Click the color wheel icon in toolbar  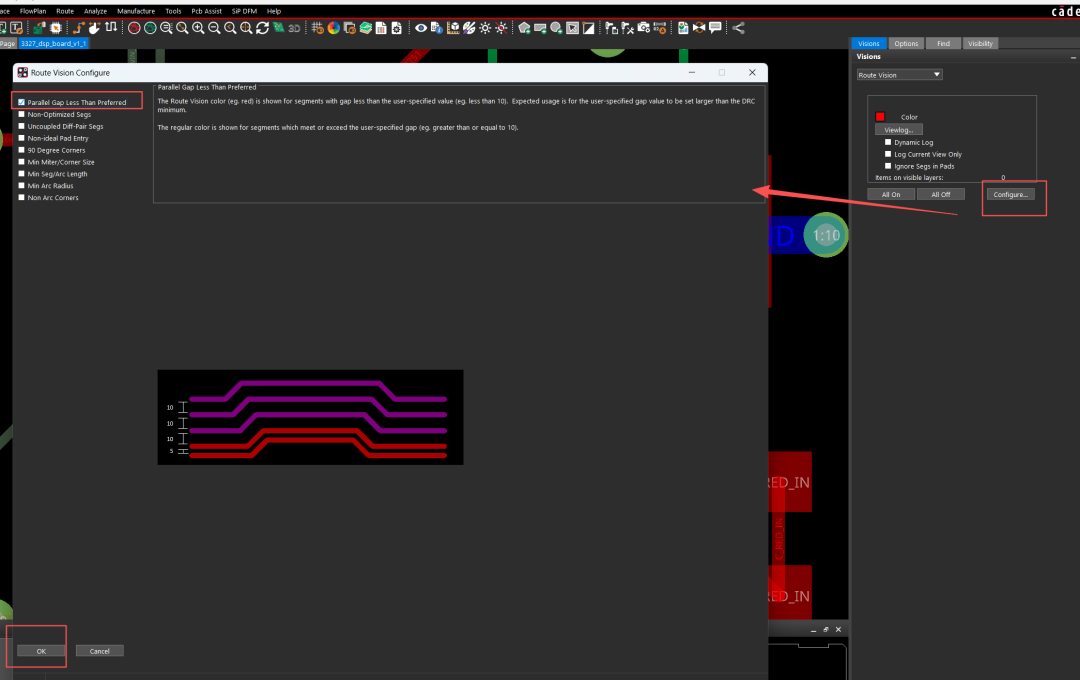pyautogui.click(x=333, y=28)
